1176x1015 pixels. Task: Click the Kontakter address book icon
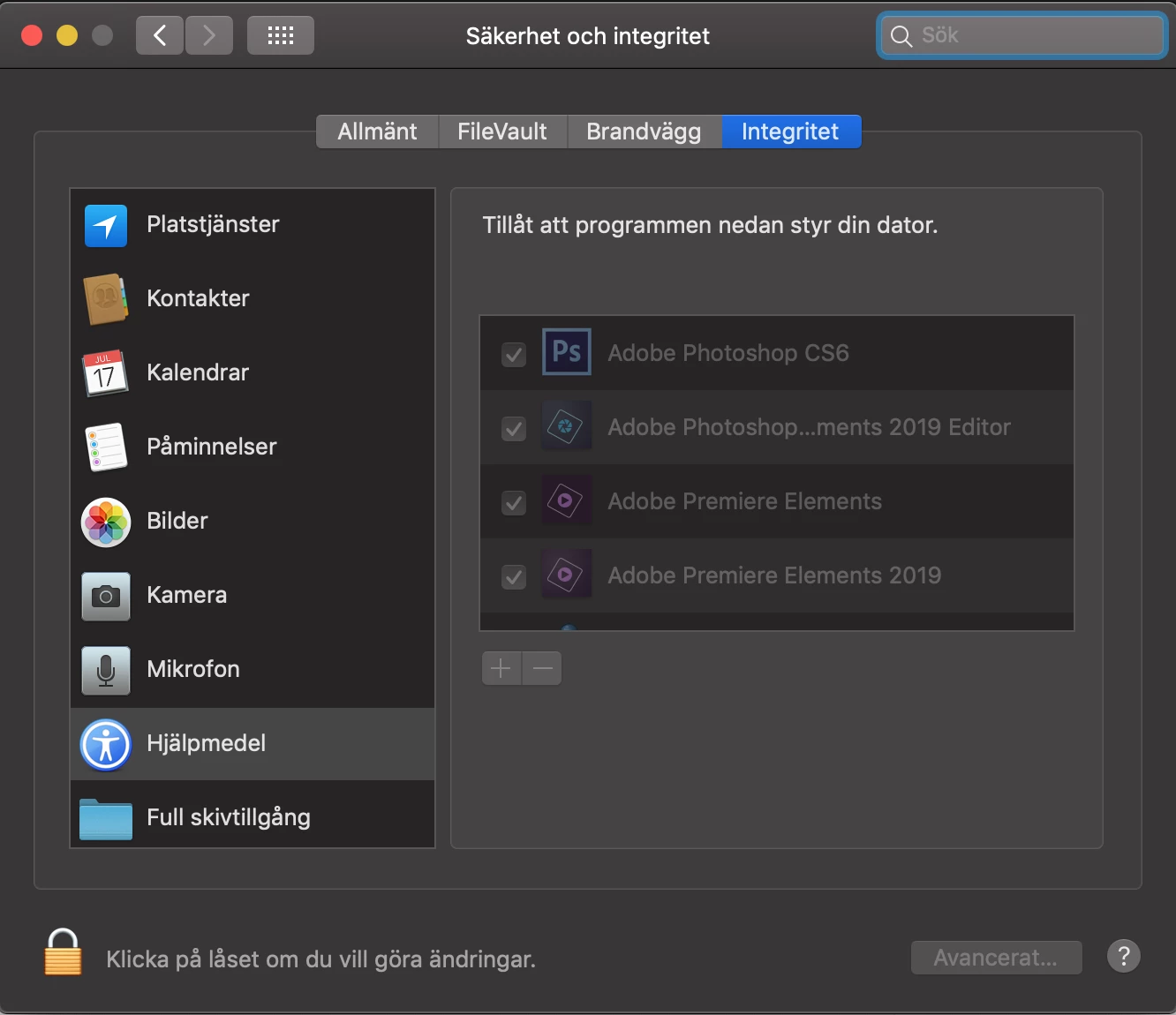pos(106,299)
